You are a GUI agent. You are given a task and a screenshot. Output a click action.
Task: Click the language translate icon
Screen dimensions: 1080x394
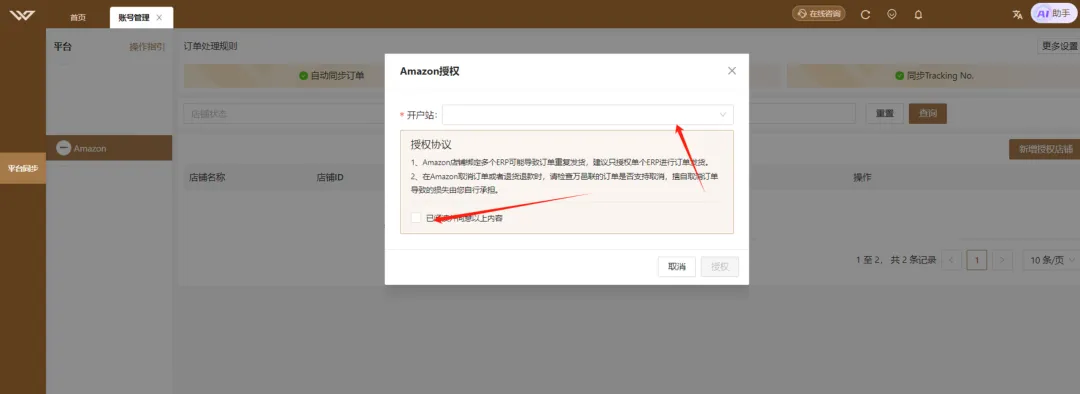tap(1017, 14)
